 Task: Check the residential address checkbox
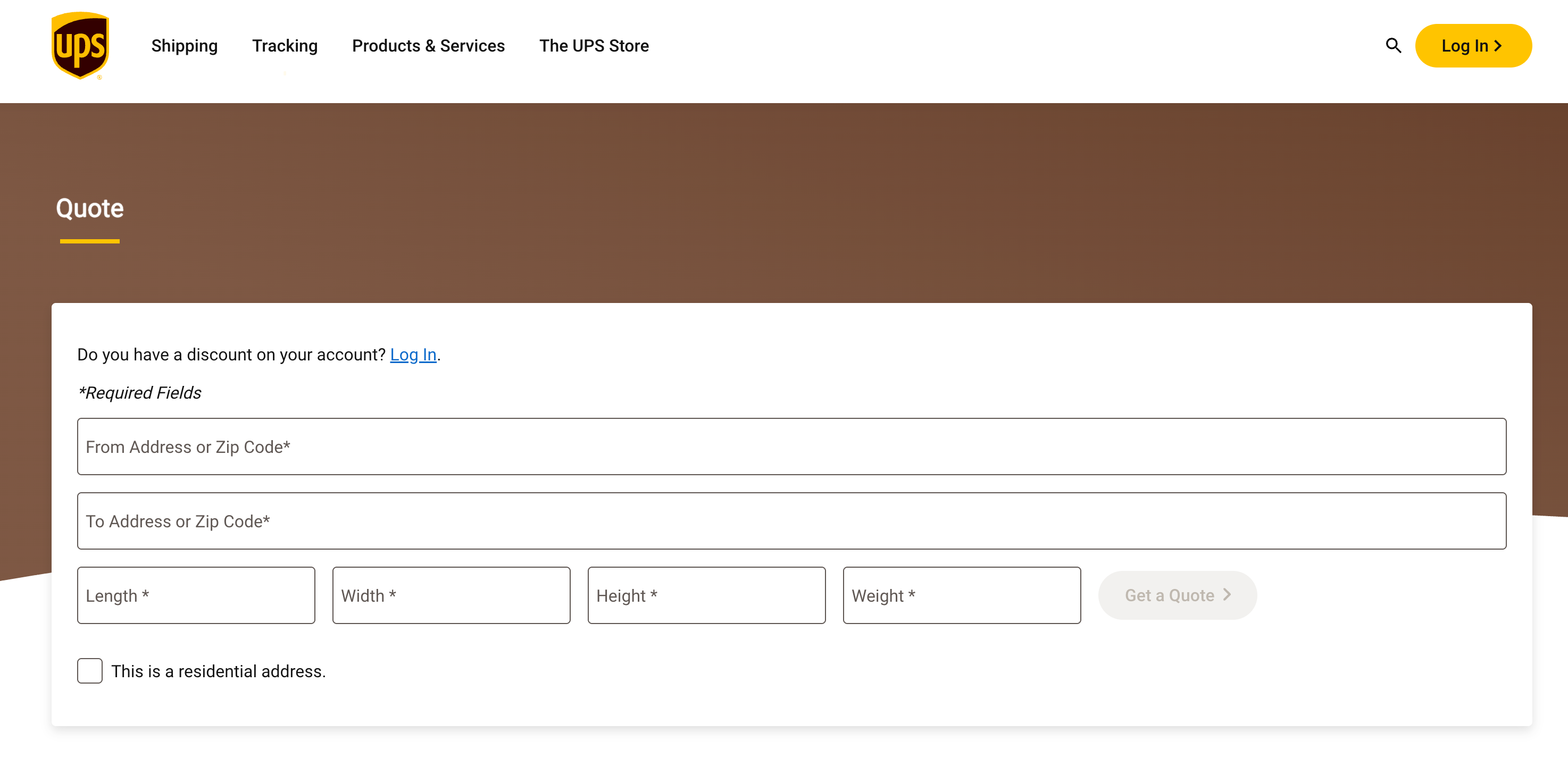click(89, 671)
